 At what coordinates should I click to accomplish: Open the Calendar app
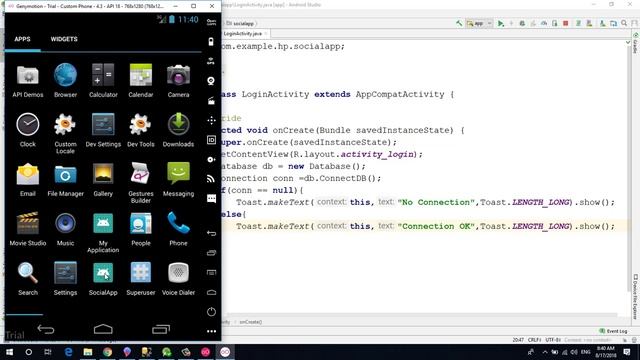coord(141,81)
